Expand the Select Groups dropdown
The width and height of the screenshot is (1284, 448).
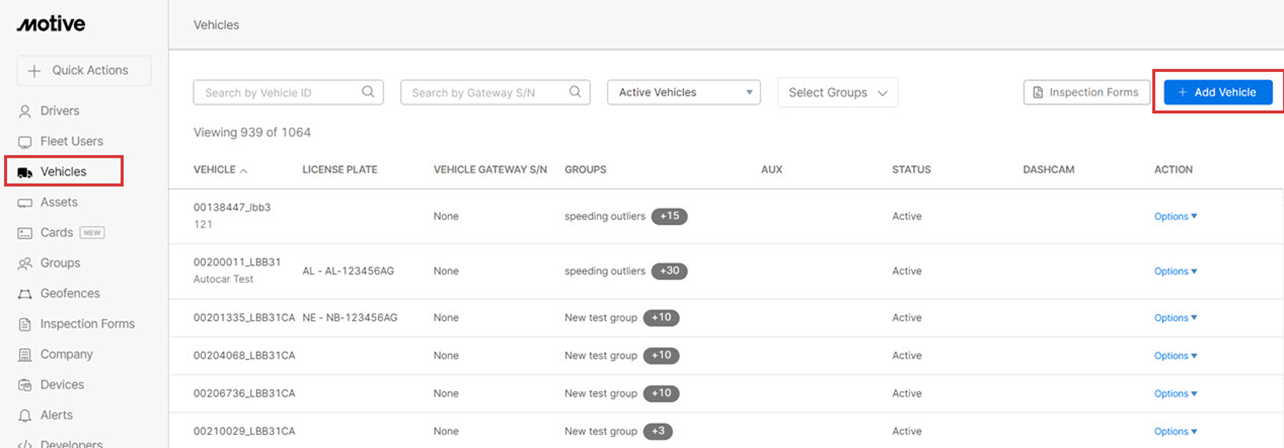837,92
